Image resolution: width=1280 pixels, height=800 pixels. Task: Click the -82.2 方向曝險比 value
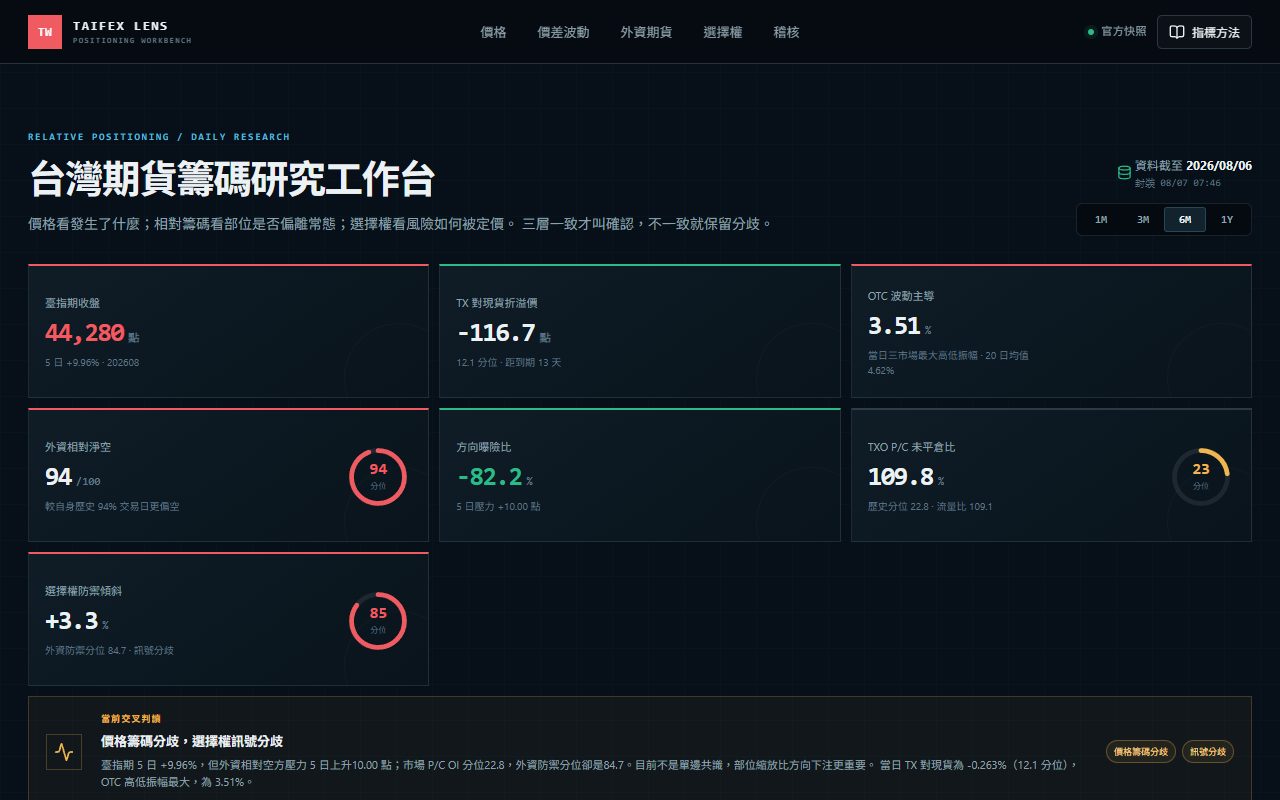[x=490, y=477]
